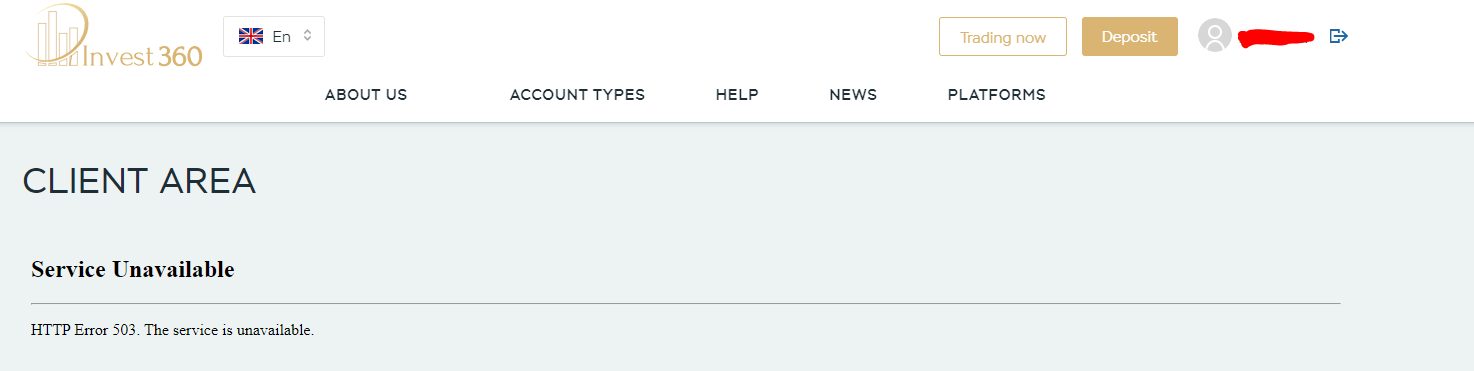Log out using the blue exit icon
This screenshot has height=371, width=1474.
tap(1339, 36)
